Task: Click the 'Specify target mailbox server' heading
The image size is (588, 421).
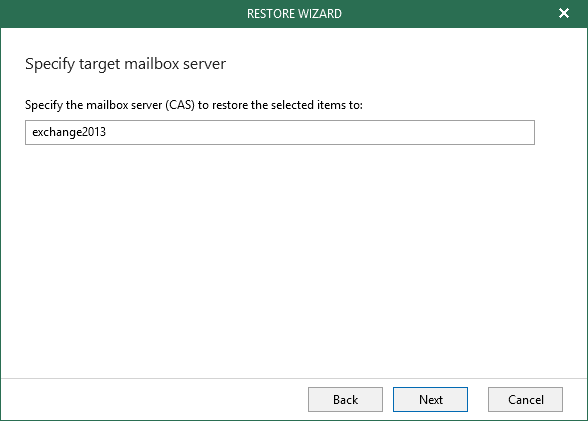Action: (125, 64)
